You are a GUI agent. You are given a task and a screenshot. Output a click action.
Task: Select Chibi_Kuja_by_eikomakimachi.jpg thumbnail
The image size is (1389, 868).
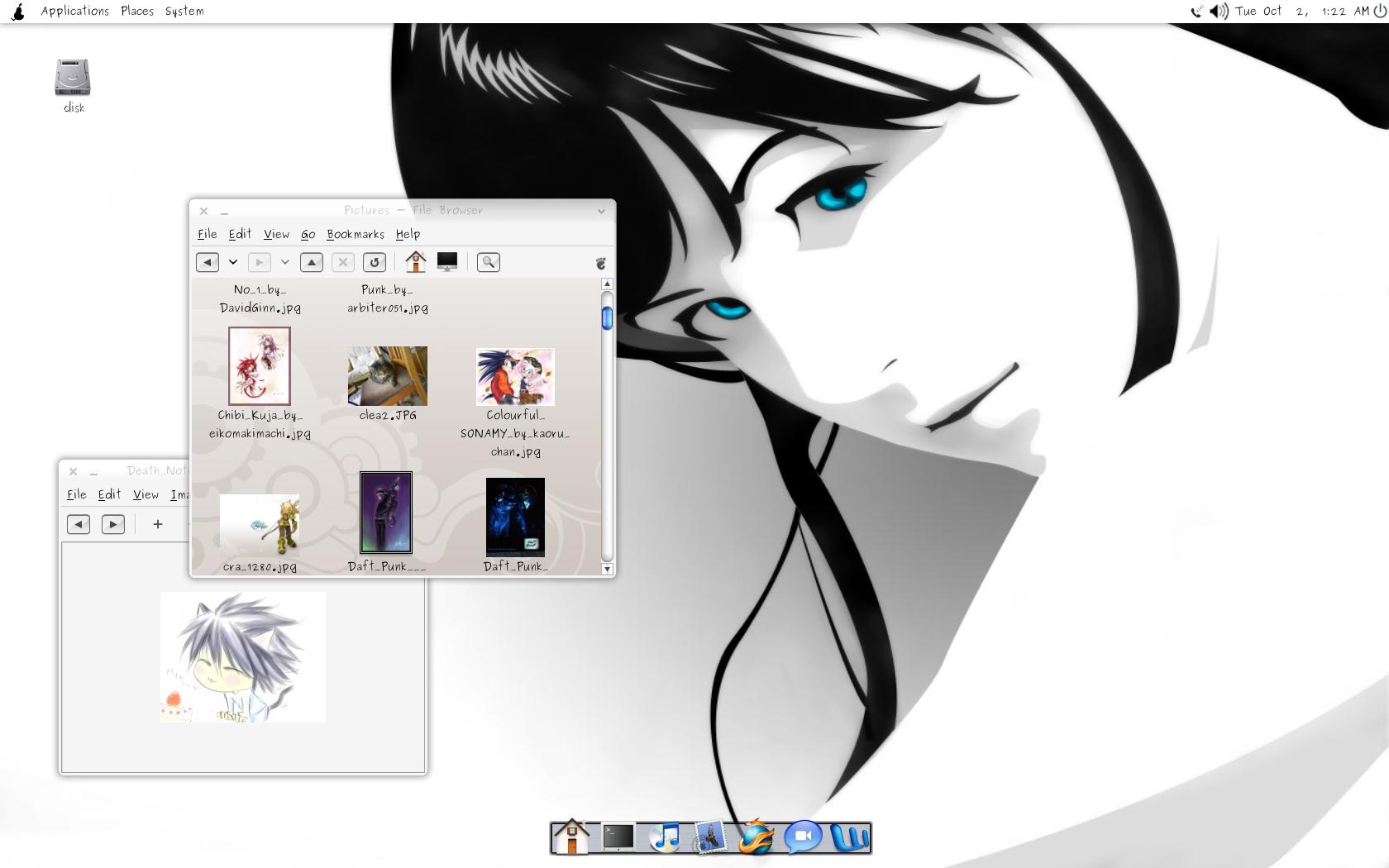[x=260, y=365]
